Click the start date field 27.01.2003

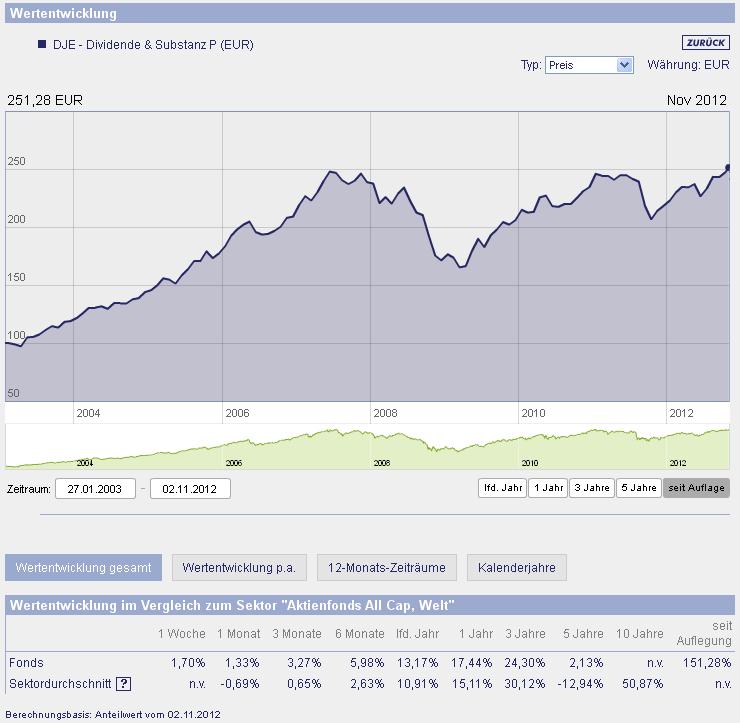coord(95,488)
